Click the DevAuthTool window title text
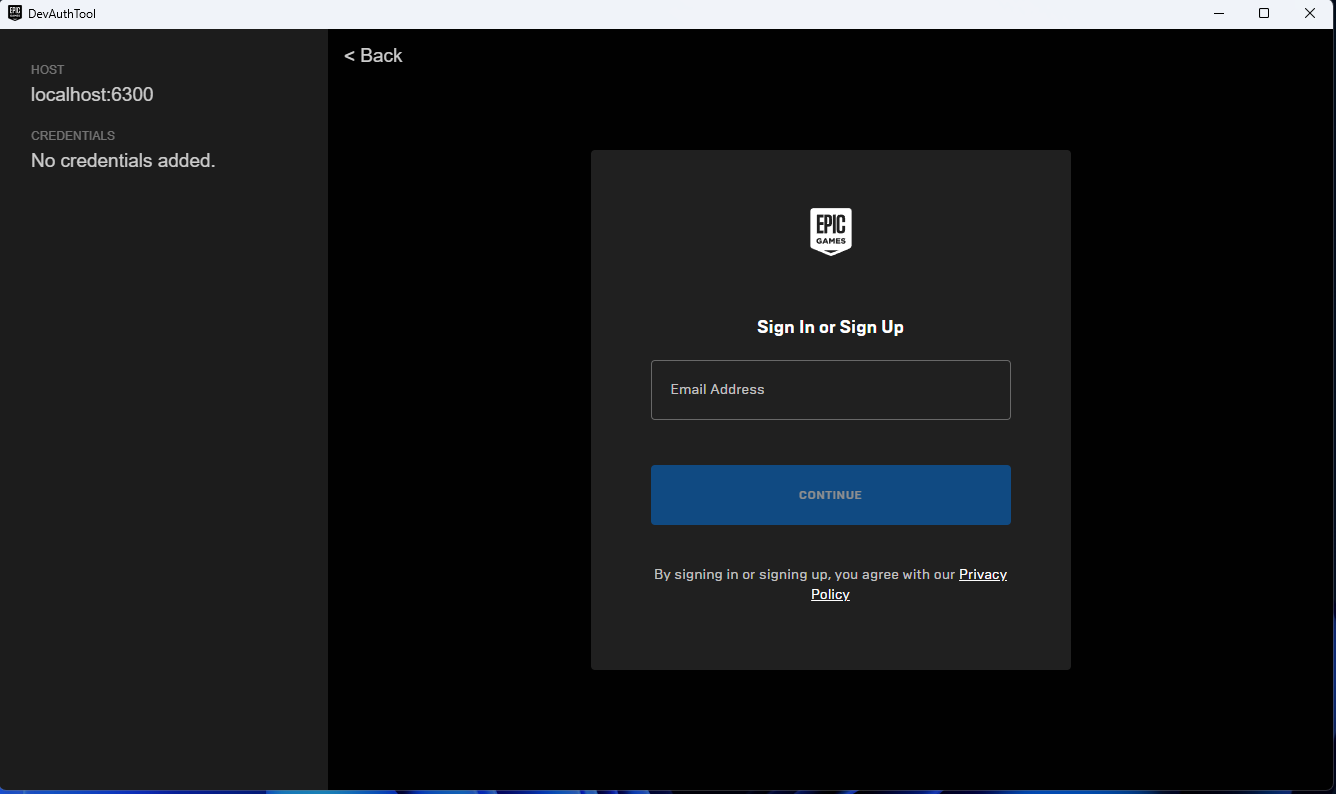1336x794 pixels. coord(62,14)
